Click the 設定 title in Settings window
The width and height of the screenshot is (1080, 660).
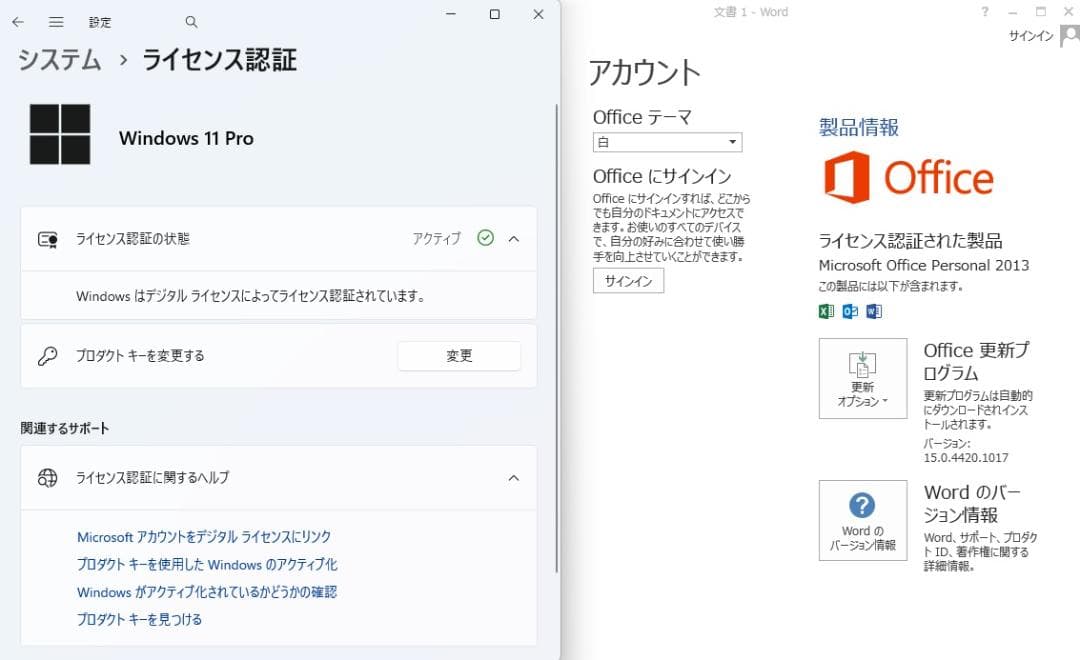[100, 22]
